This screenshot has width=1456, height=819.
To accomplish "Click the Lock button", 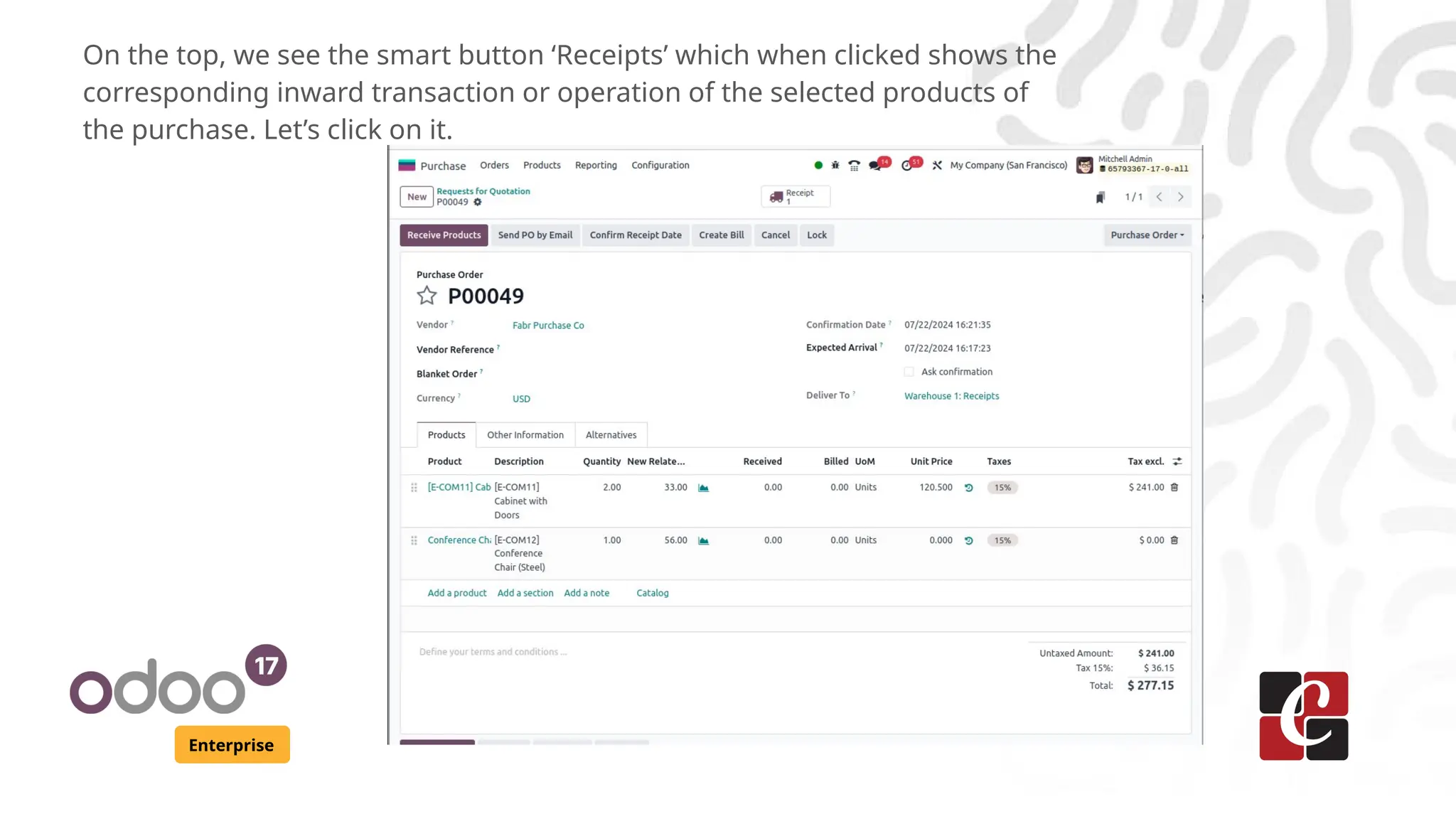I will (x=817, y=235).
